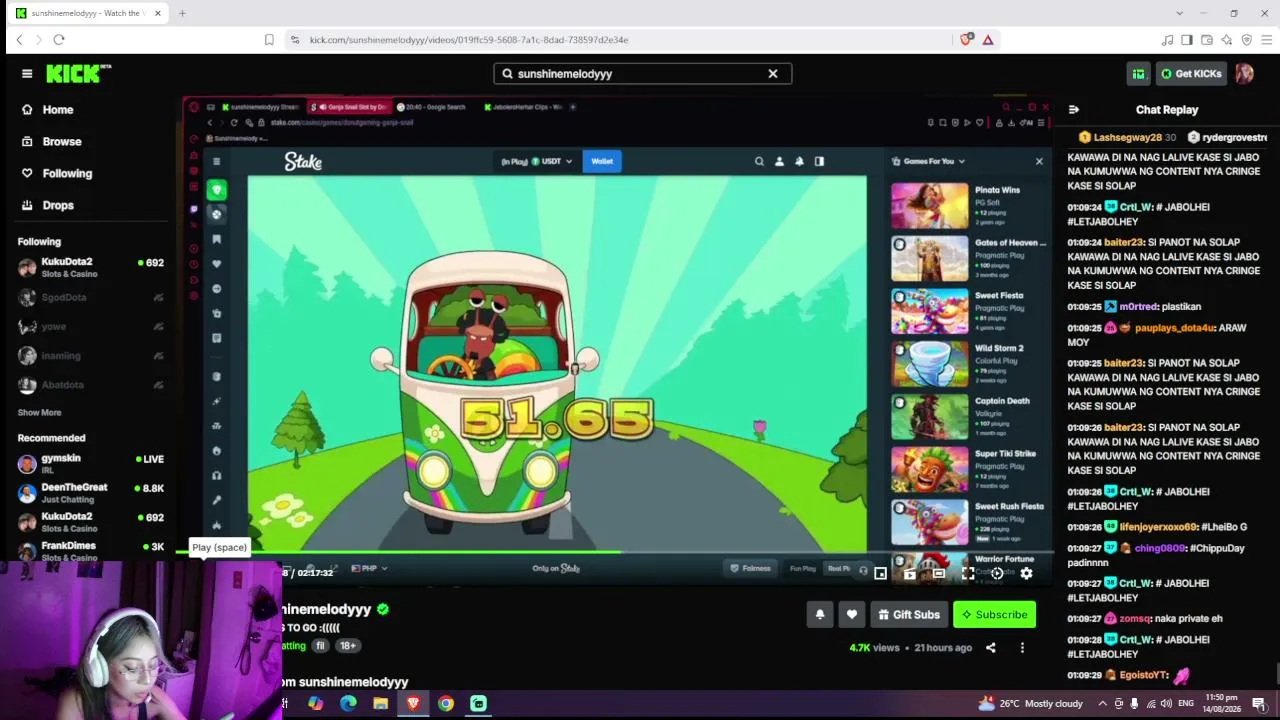
Task: Click the browser address bar URL
Action: pyautogui.click(x=468, y=40)
